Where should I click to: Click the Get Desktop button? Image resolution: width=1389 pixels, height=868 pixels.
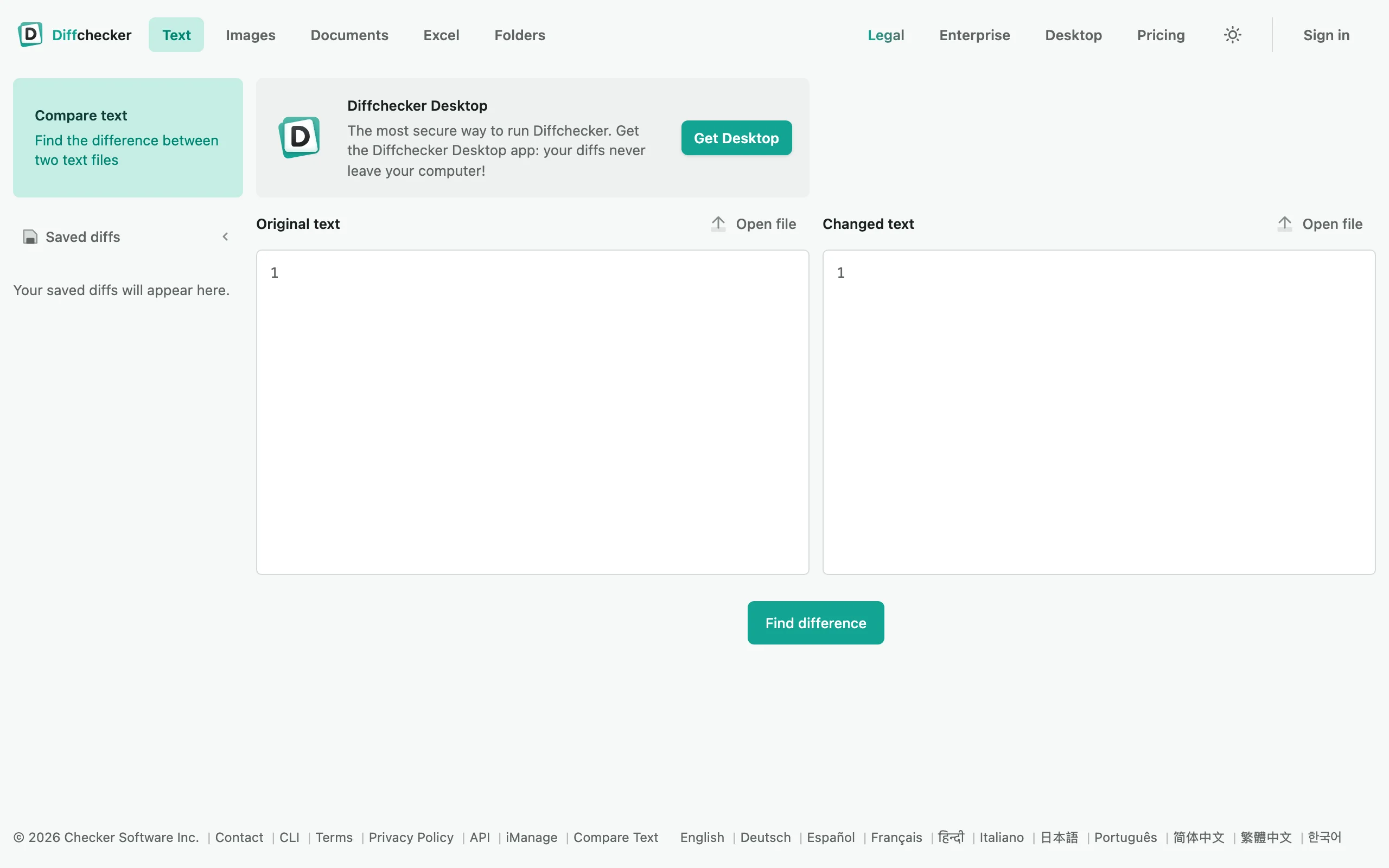[736, 138]
